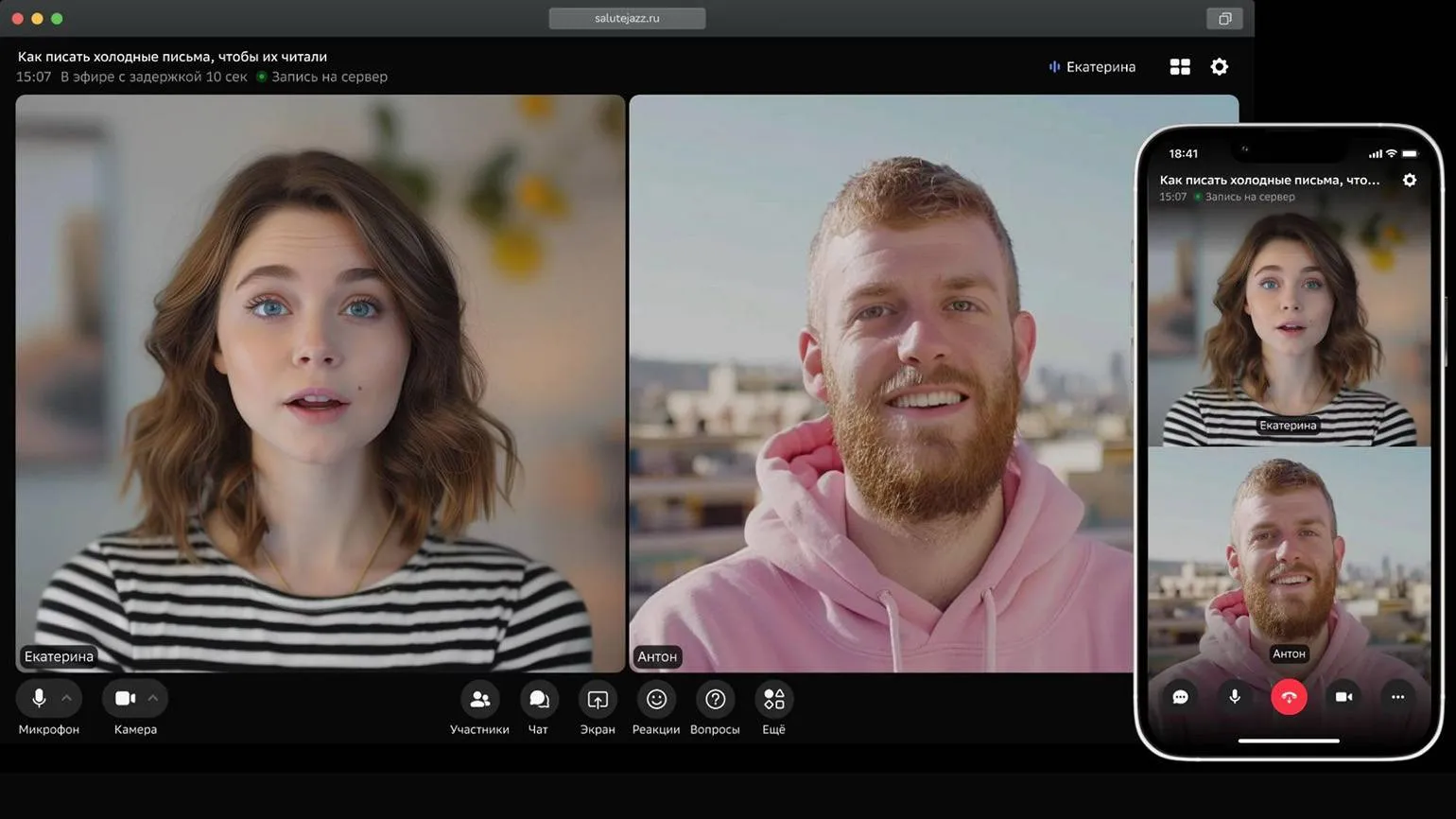Open the Реакции emoji reactions

(x=656, y=700)
